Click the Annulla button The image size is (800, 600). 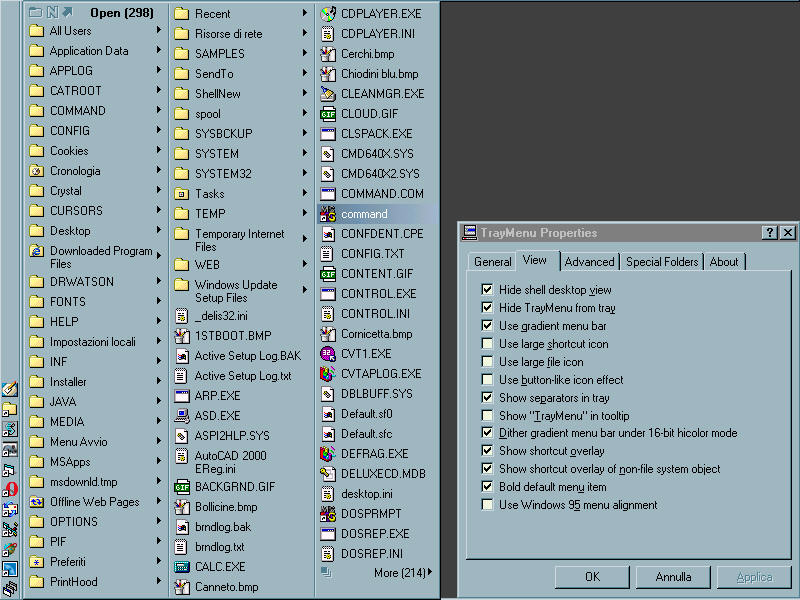[x=673, y=577]
